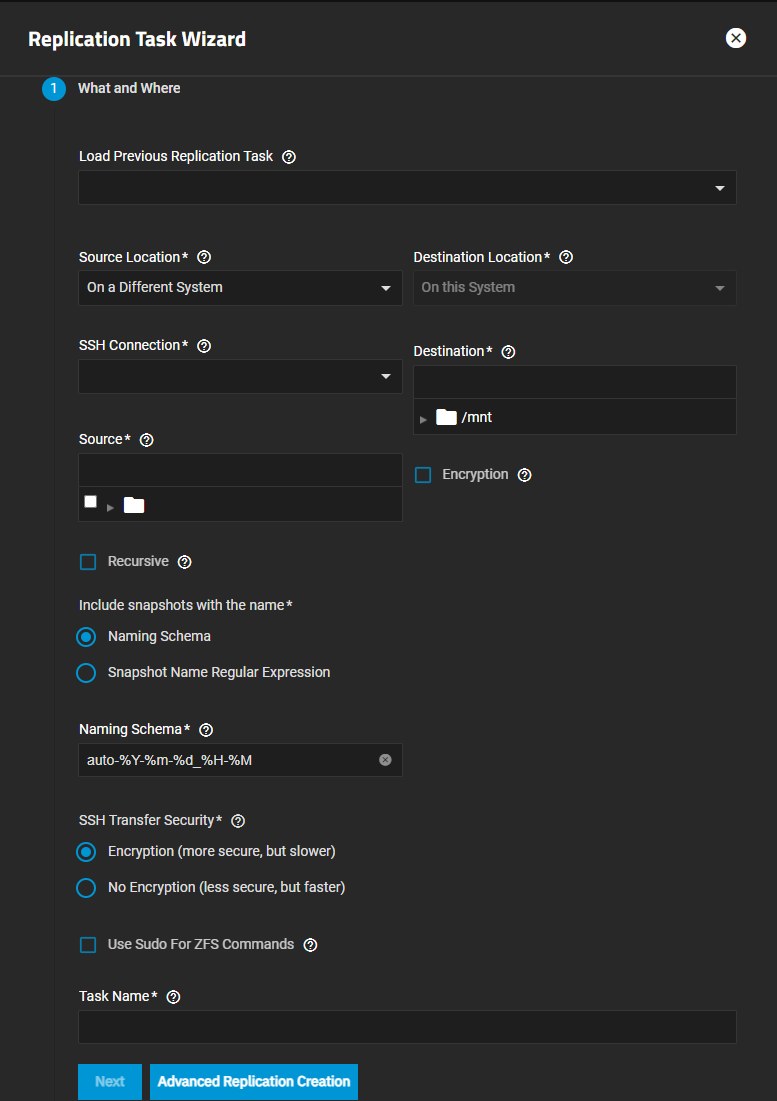Open the Source Location help tooltip
This screenshot has width=777, height=1101.
(x=205, y=257)
